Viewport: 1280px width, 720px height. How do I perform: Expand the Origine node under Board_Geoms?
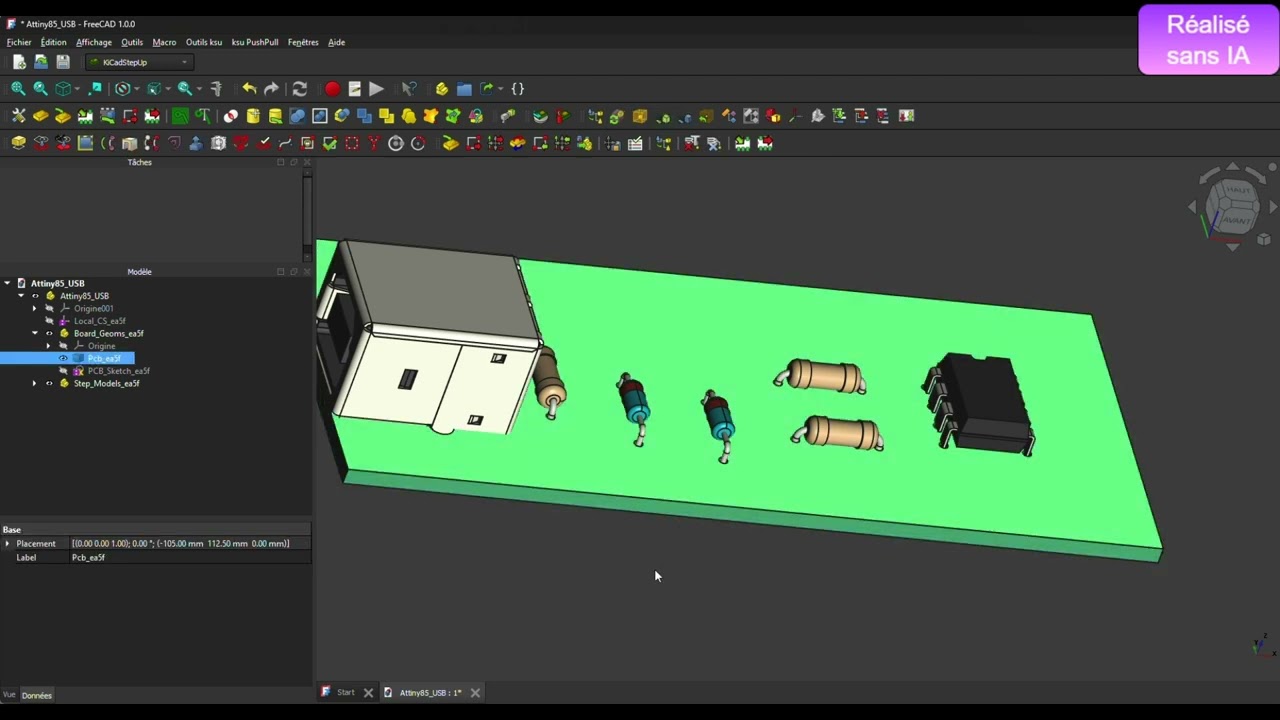pyautogui.click(x=49, y=346)
